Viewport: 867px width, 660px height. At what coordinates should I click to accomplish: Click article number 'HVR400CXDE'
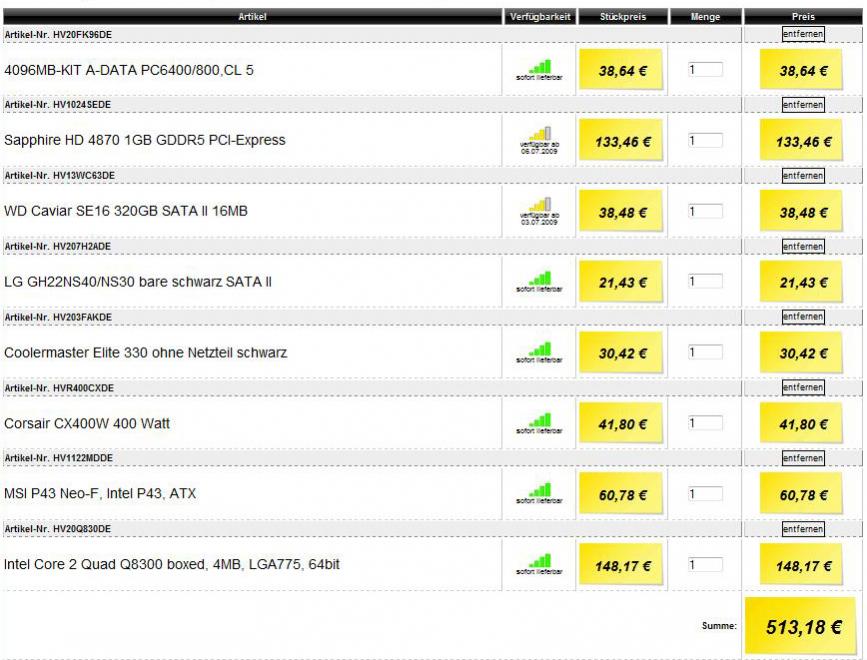[x=83, y=387]
